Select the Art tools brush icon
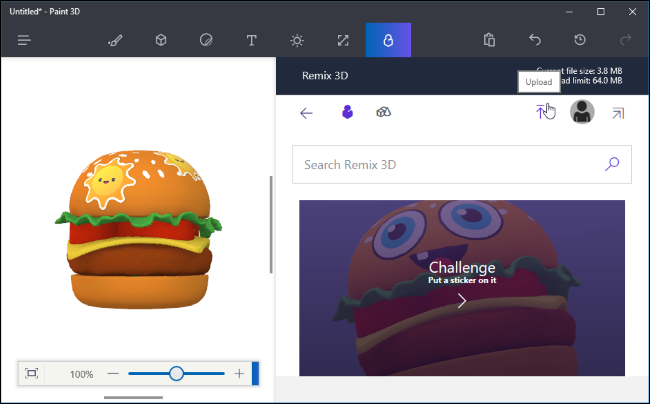The width and height of the screenshot is (650, 404). (x=115, y=40)
